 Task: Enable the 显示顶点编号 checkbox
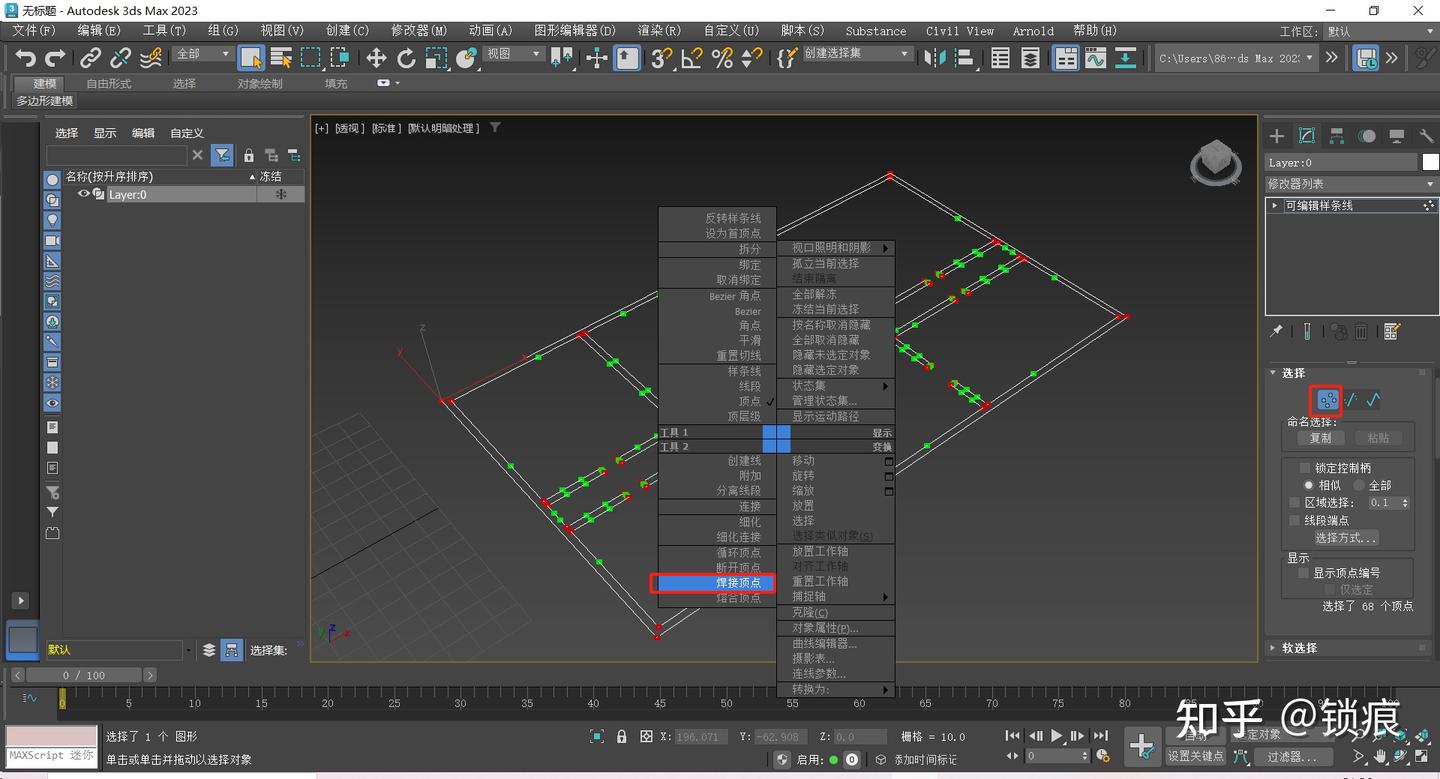(x=1303, y=572)
